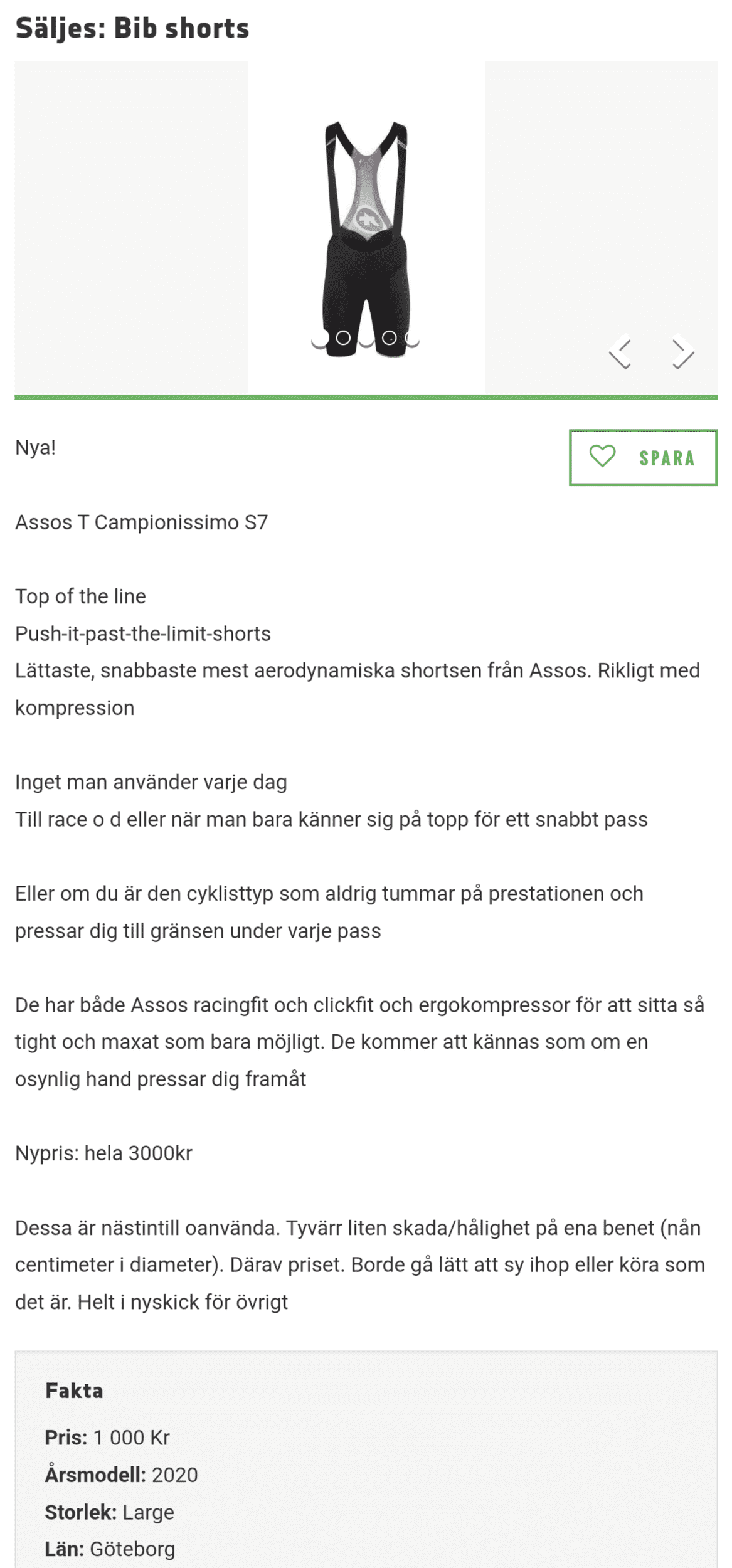Click the Assos logo on the bib shorts
This screenshot has height=1568, width=732.
pos(366,220)
